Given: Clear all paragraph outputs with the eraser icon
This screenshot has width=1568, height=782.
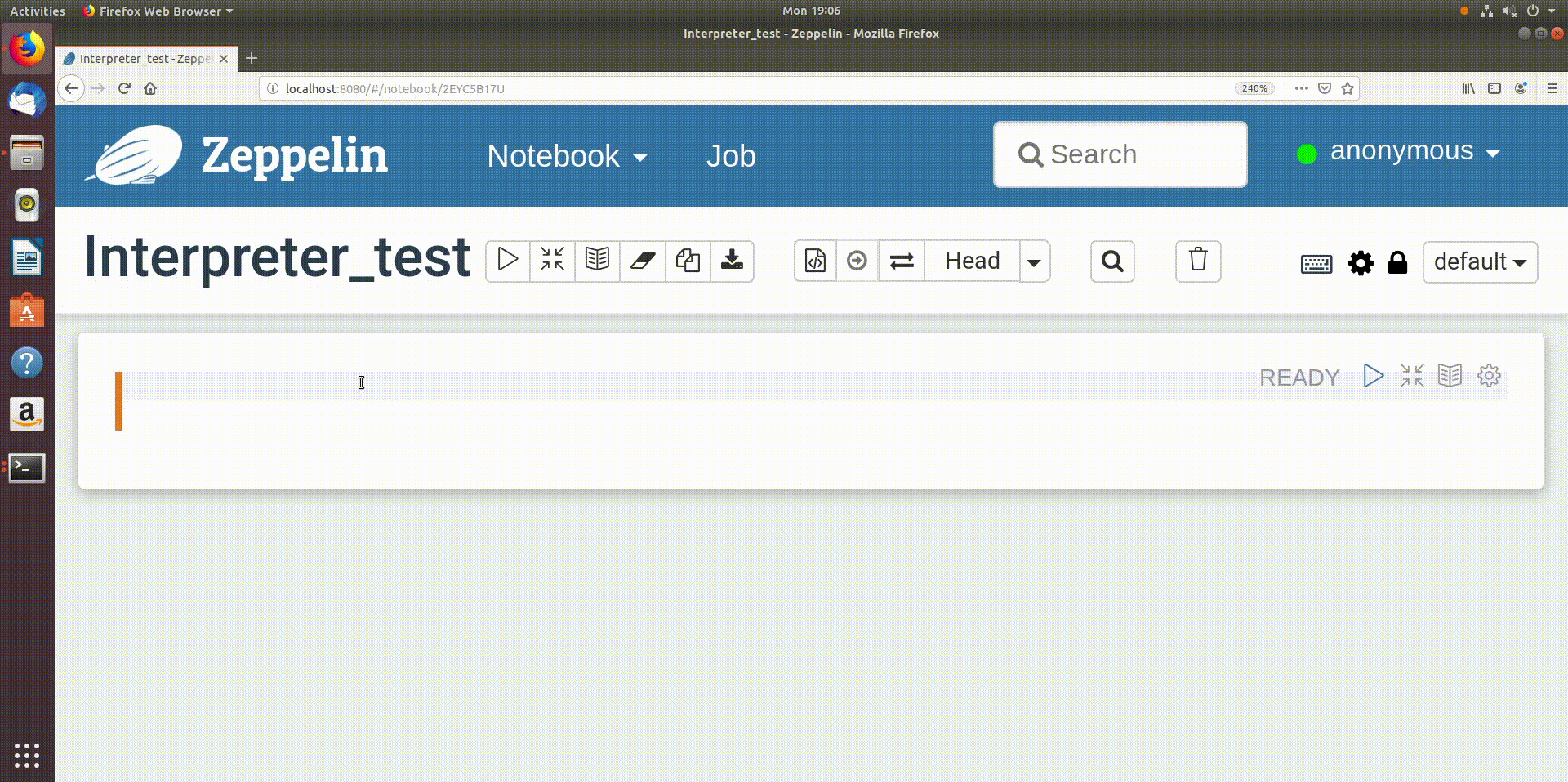Looking at the screenshot, I should (643, 261).
